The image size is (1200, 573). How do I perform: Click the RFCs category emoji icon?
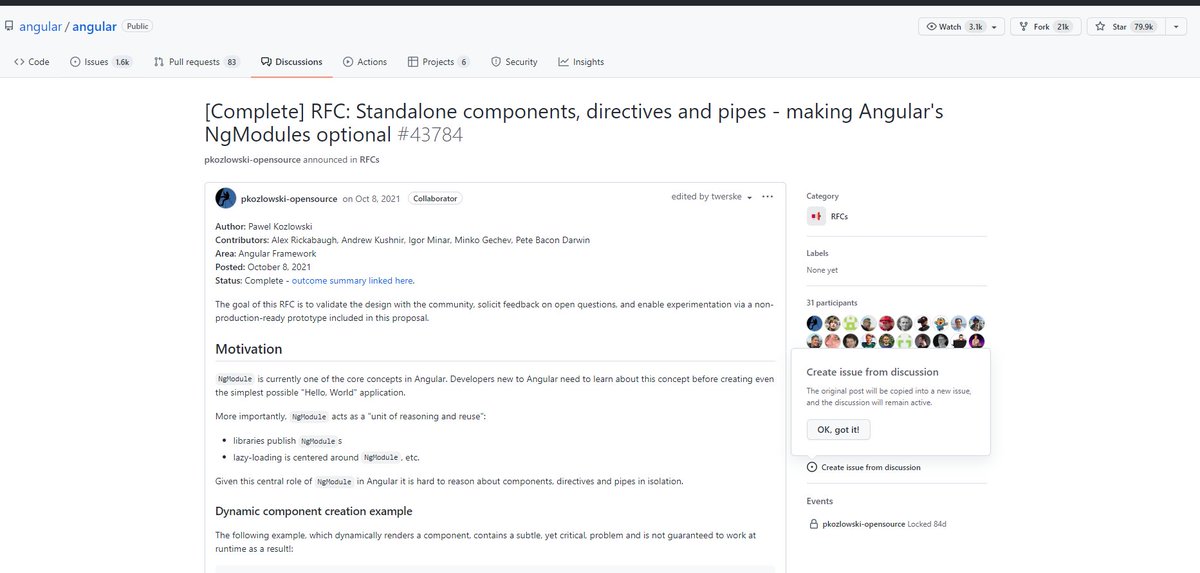coord(816,216)
